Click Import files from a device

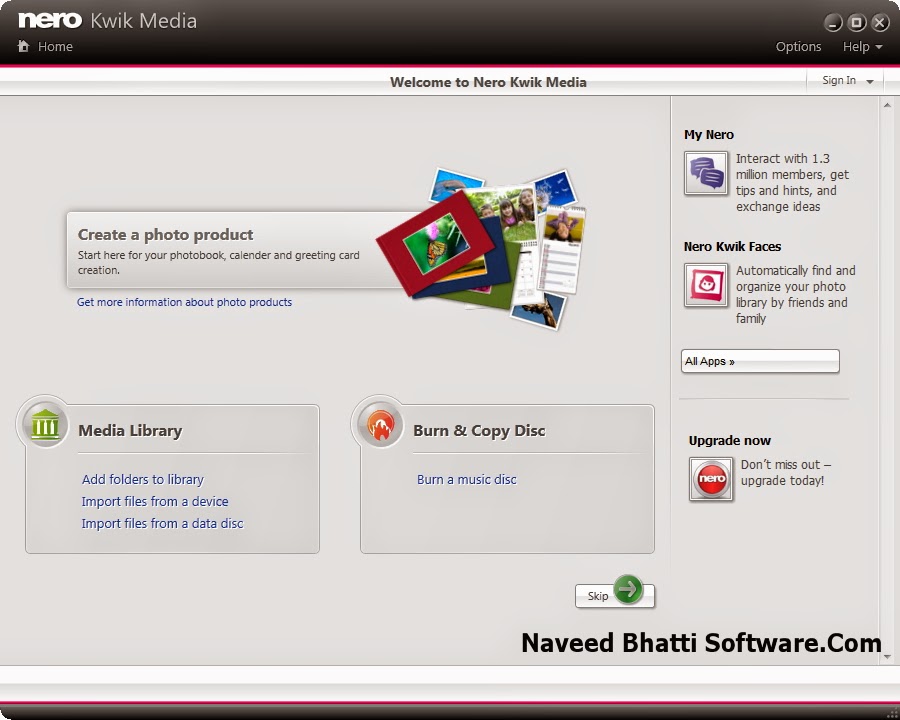(155, 501)
